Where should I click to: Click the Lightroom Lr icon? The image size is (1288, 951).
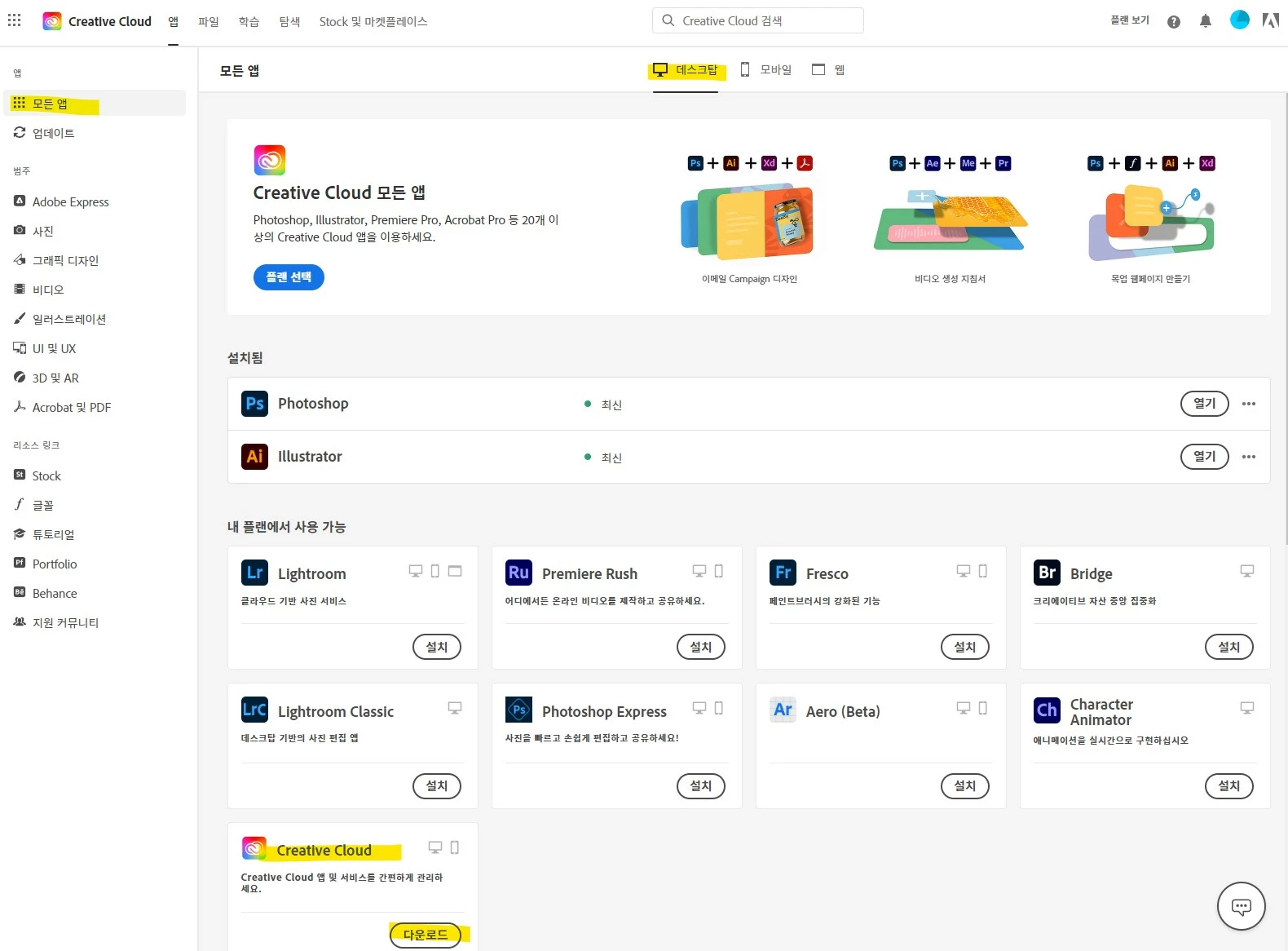point(254,573)
